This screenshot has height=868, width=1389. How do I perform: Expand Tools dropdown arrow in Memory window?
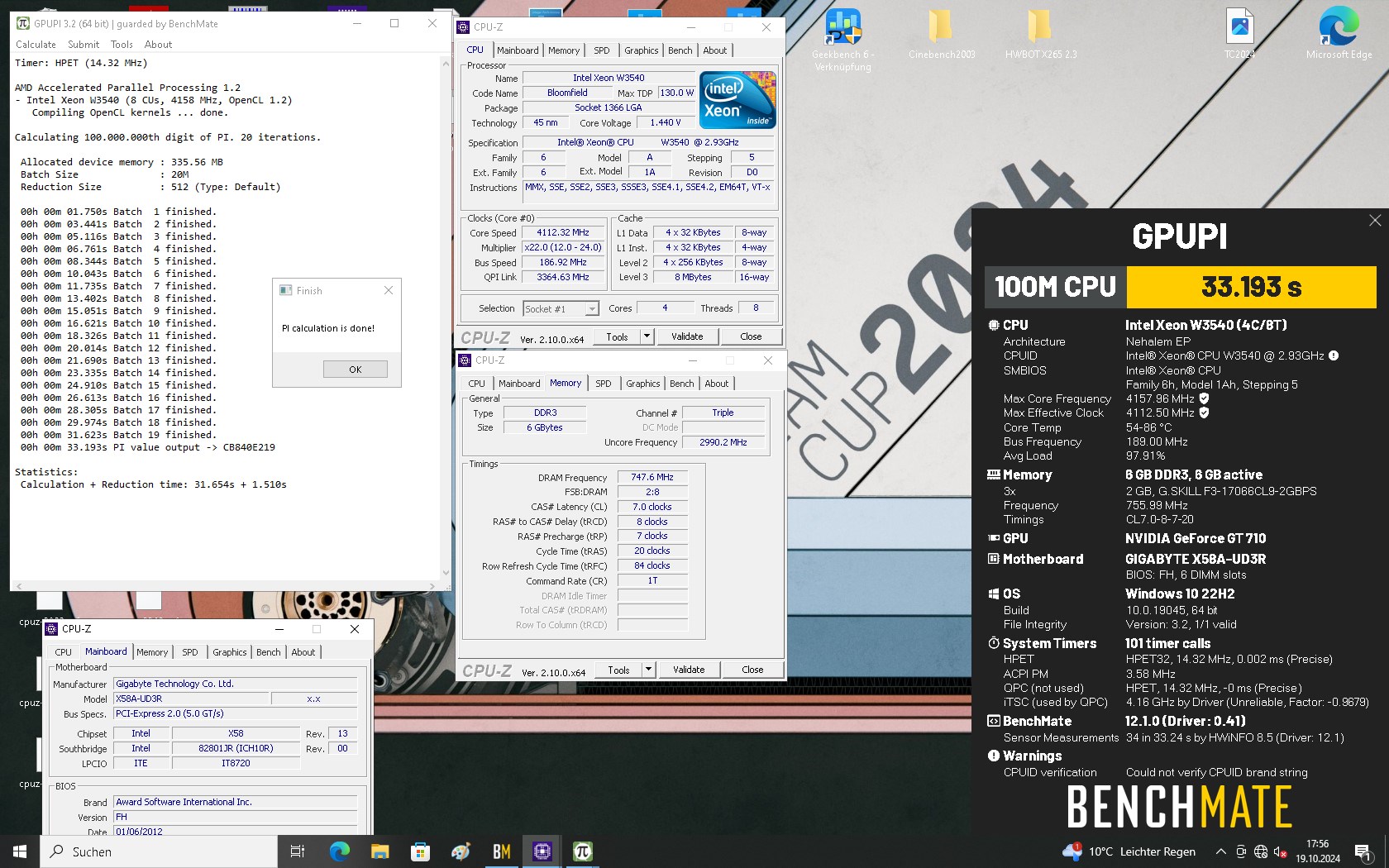click(648, 670)
